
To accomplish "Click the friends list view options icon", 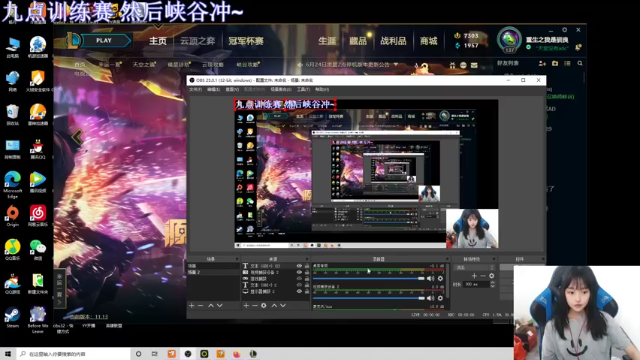I will point(567,63).
